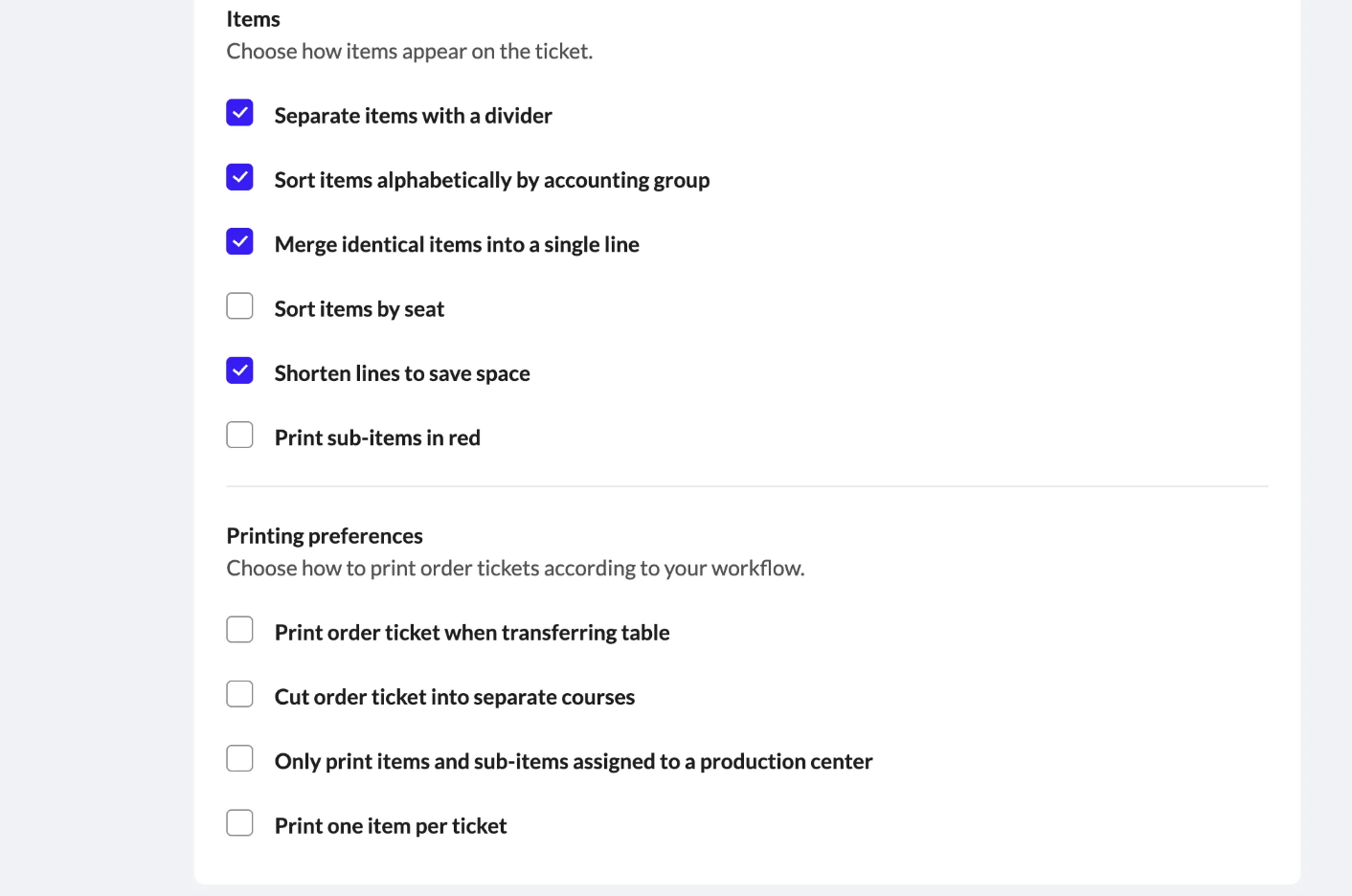Select the 'Items' section heading
Viewport: 1352px width, 896px height.
click(254, 19)
